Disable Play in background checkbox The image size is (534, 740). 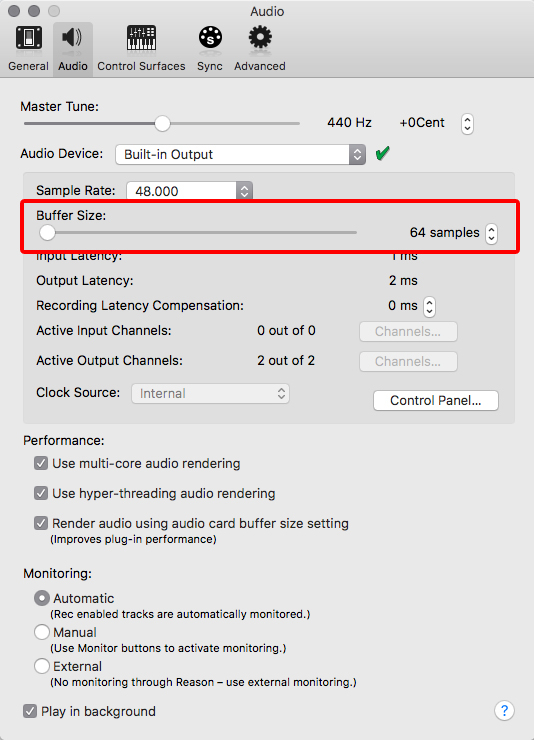click(30, 711)
